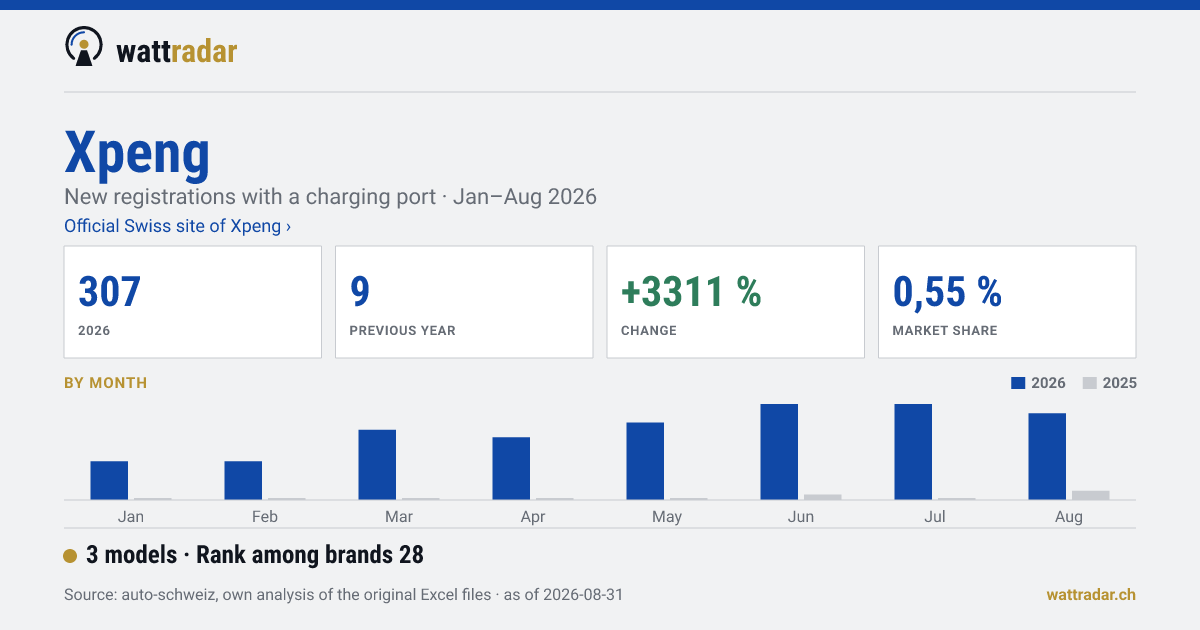Open the Official Swiss site of Xpeng link

tap(177, 226)
